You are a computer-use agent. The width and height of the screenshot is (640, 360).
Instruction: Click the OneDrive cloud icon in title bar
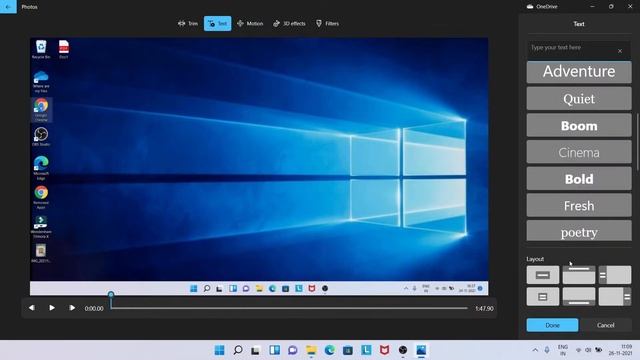pos(530,7)
